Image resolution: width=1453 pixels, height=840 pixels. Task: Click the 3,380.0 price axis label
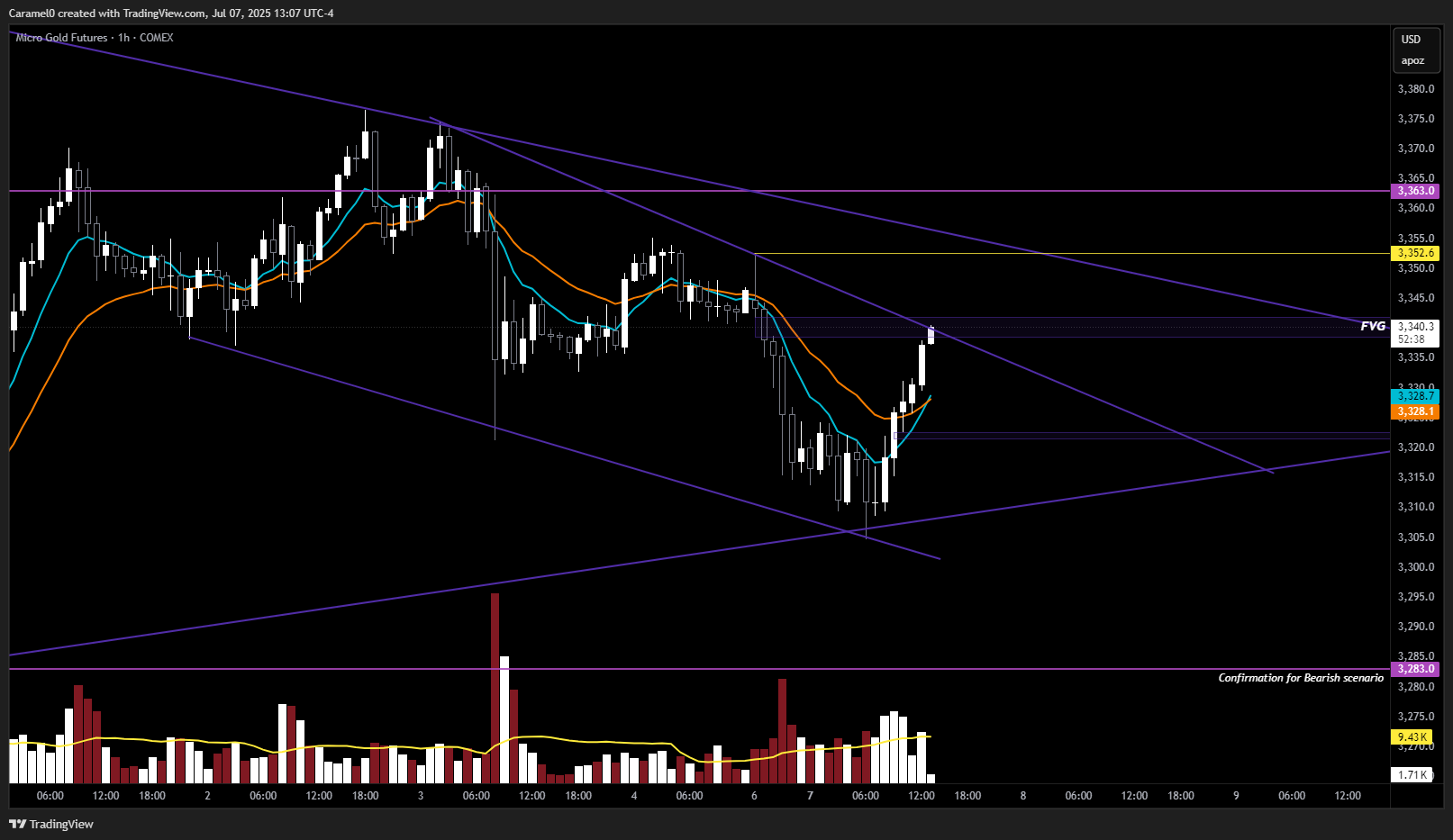[x=1416, y=89]
